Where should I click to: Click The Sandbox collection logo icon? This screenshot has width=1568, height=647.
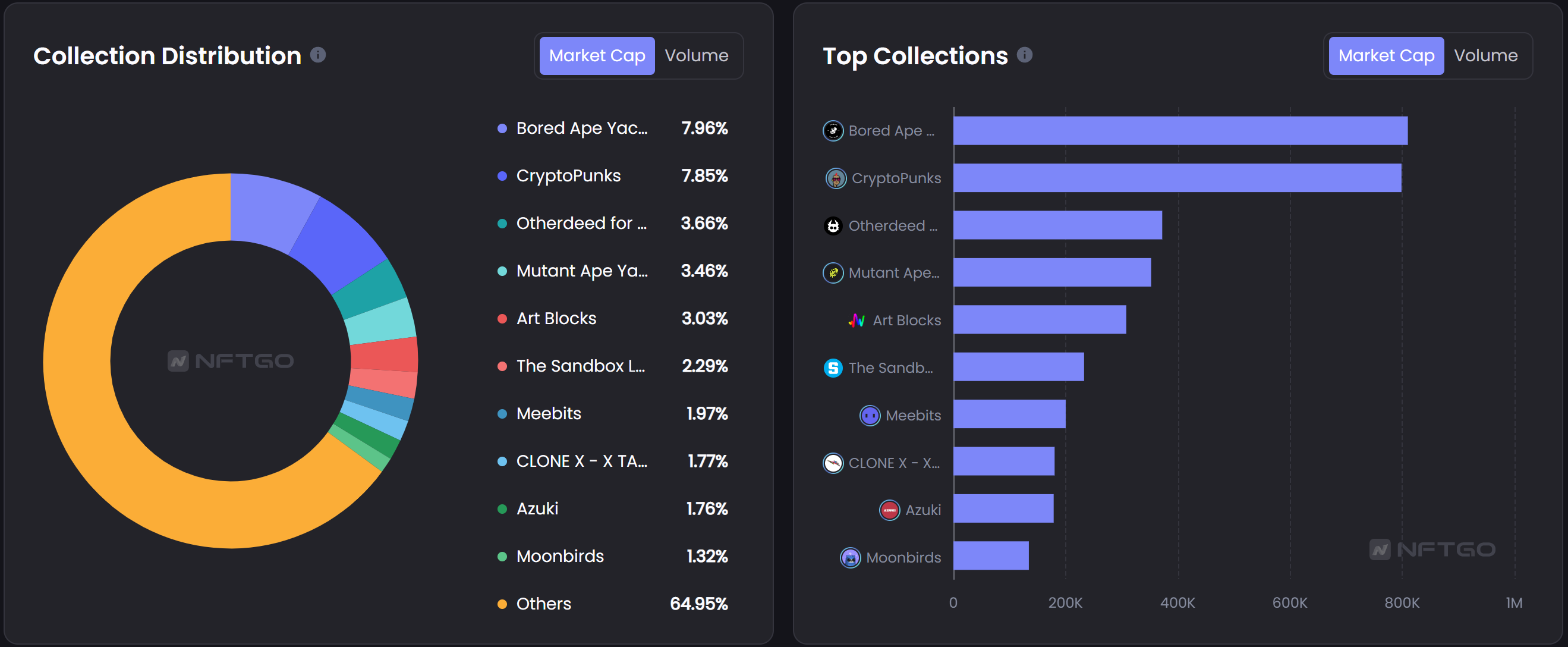click(833, 368)
